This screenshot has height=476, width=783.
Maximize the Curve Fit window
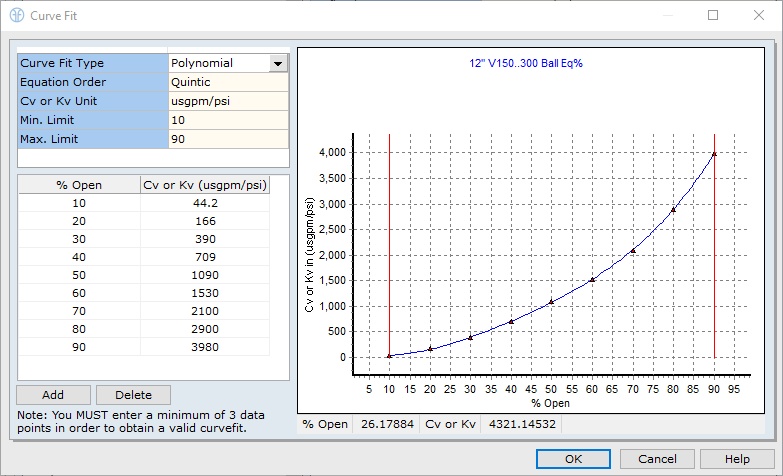pyautogui.click(x=713, y=16)
